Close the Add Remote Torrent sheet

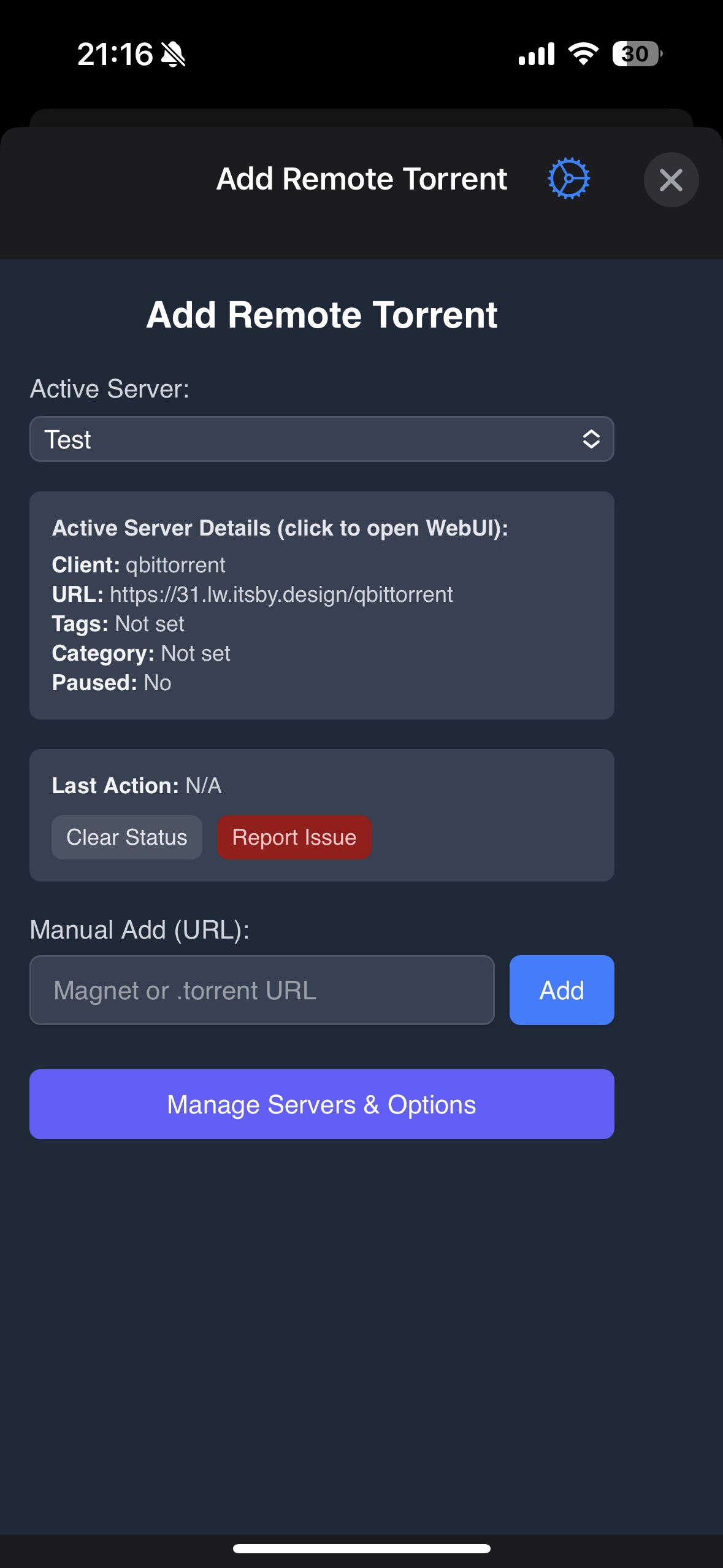coord(671,180)
